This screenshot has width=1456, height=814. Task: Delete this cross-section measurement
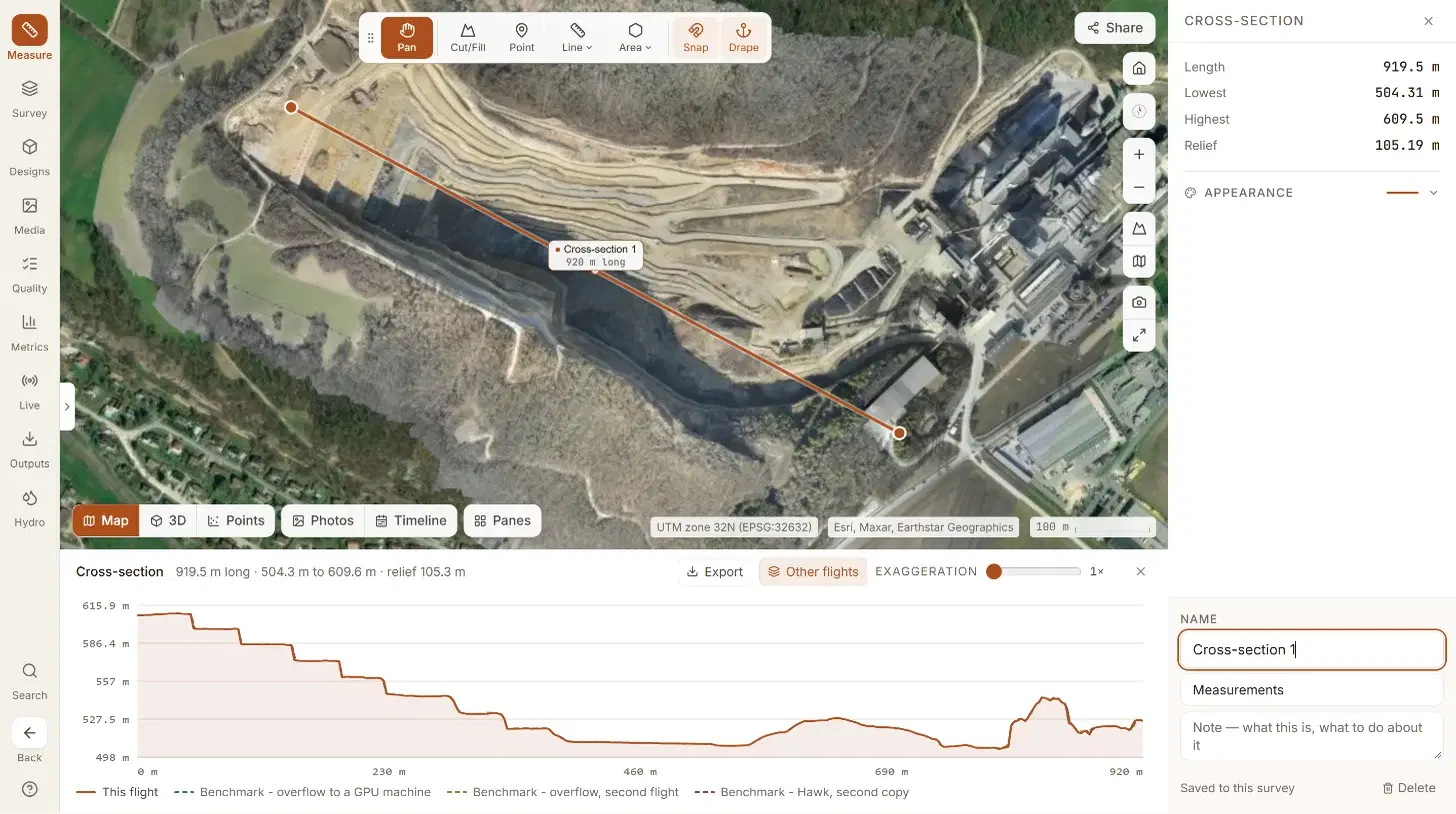click(1409, 788)
